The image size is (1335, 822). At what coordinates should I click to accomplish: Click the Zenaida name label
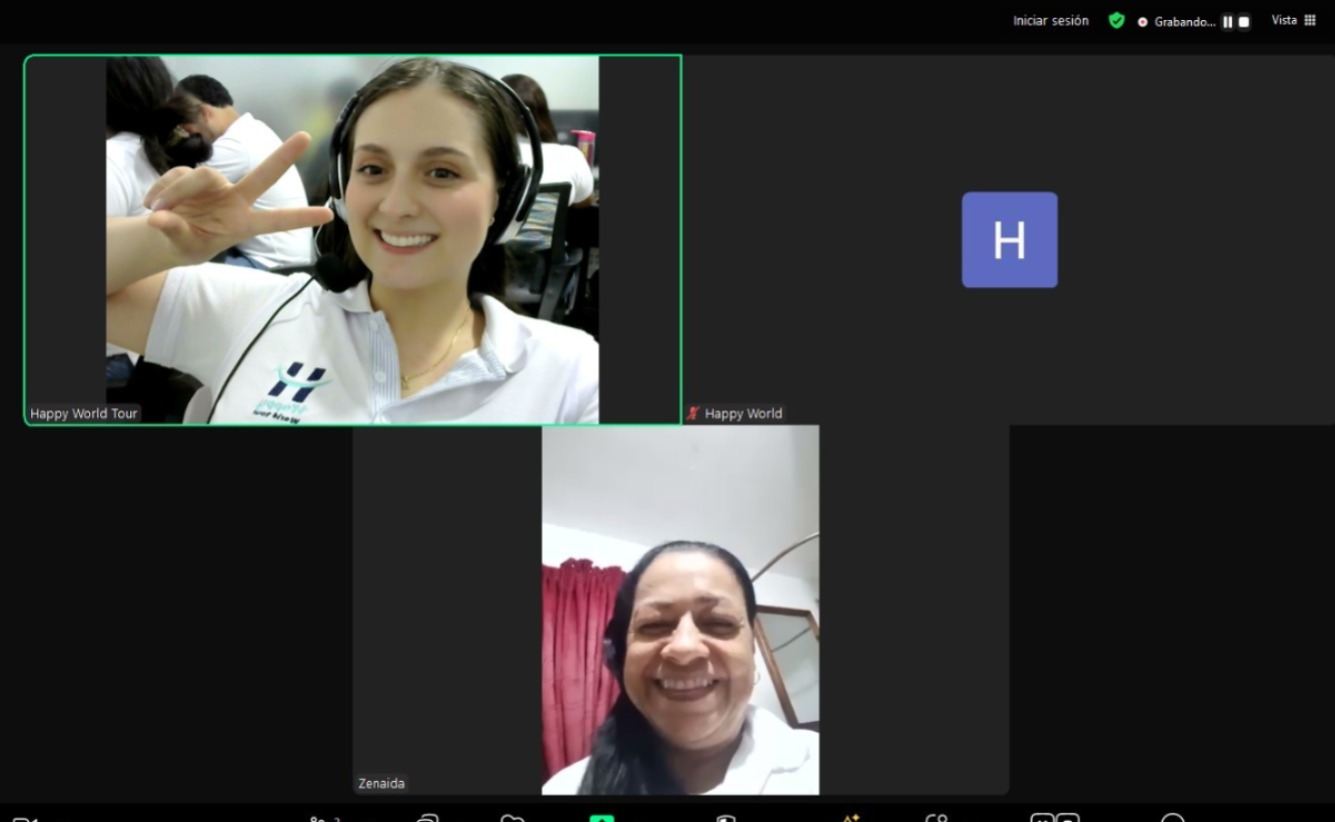pyautogui.click(x=382, y=783)
